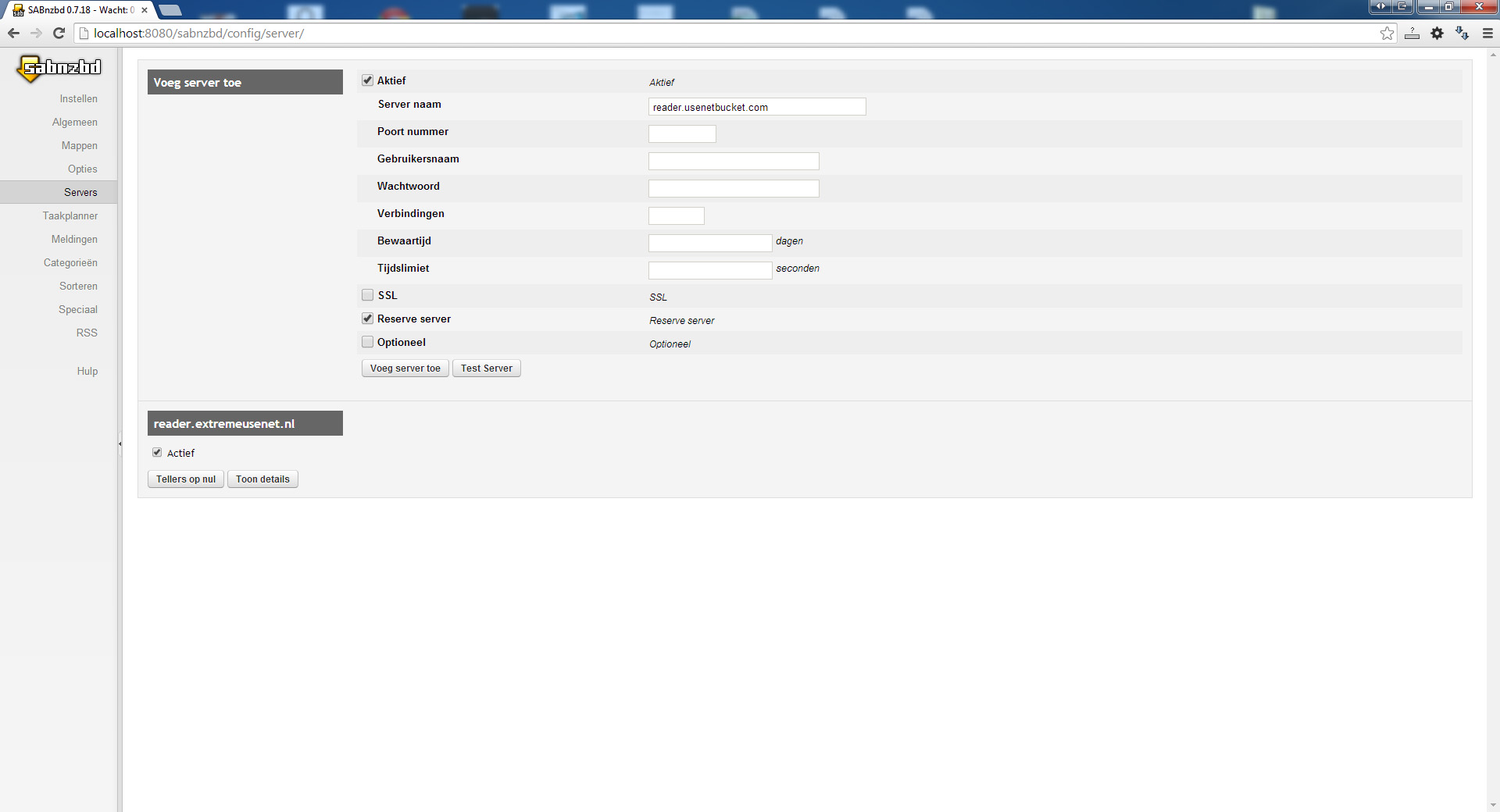Close the SABnzbd browser tab

click(x=145, y=10)
